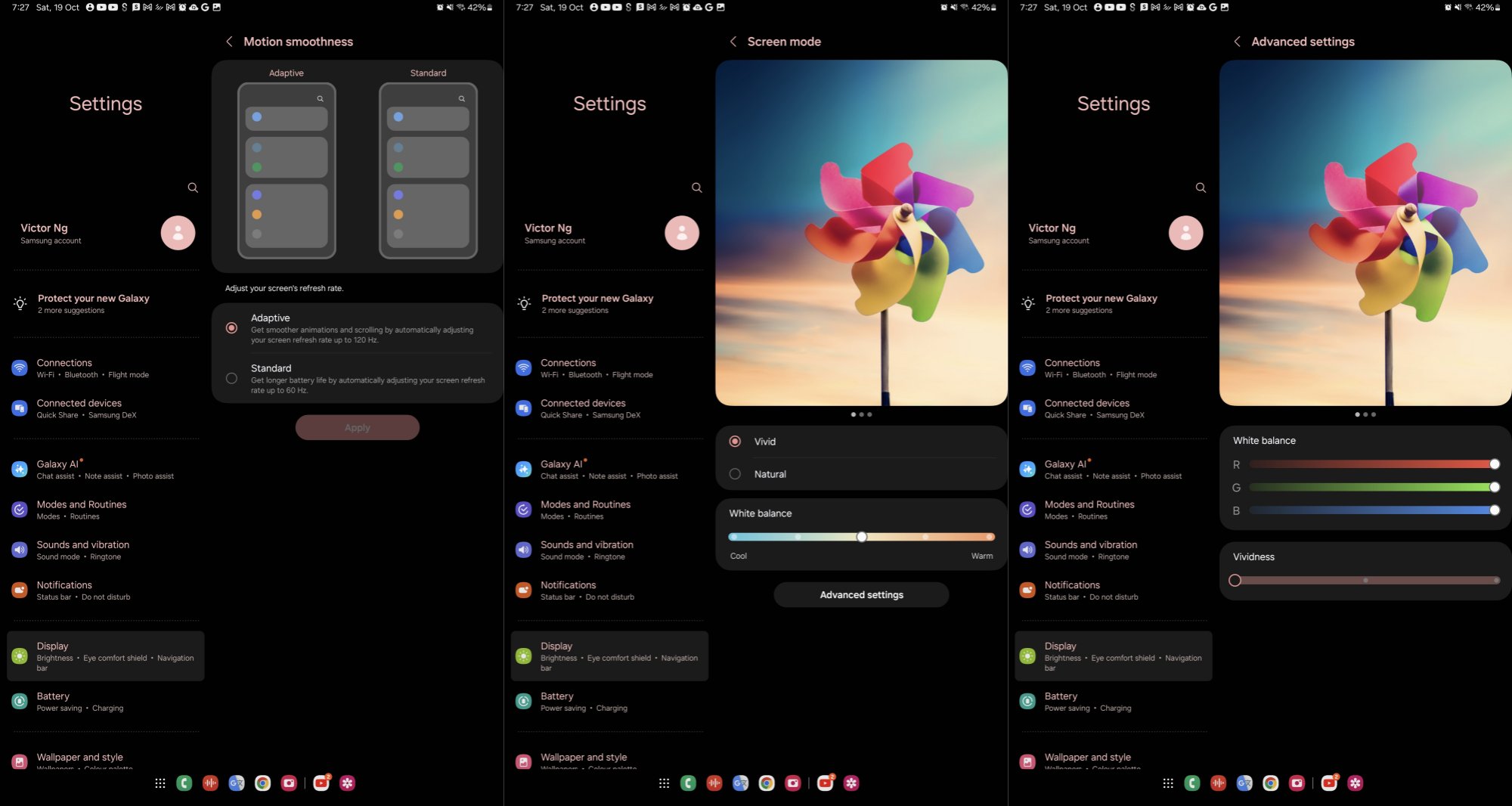
Task: Launch Voice Recorder in Motion smoothness window dock
Action: point(210,783)
